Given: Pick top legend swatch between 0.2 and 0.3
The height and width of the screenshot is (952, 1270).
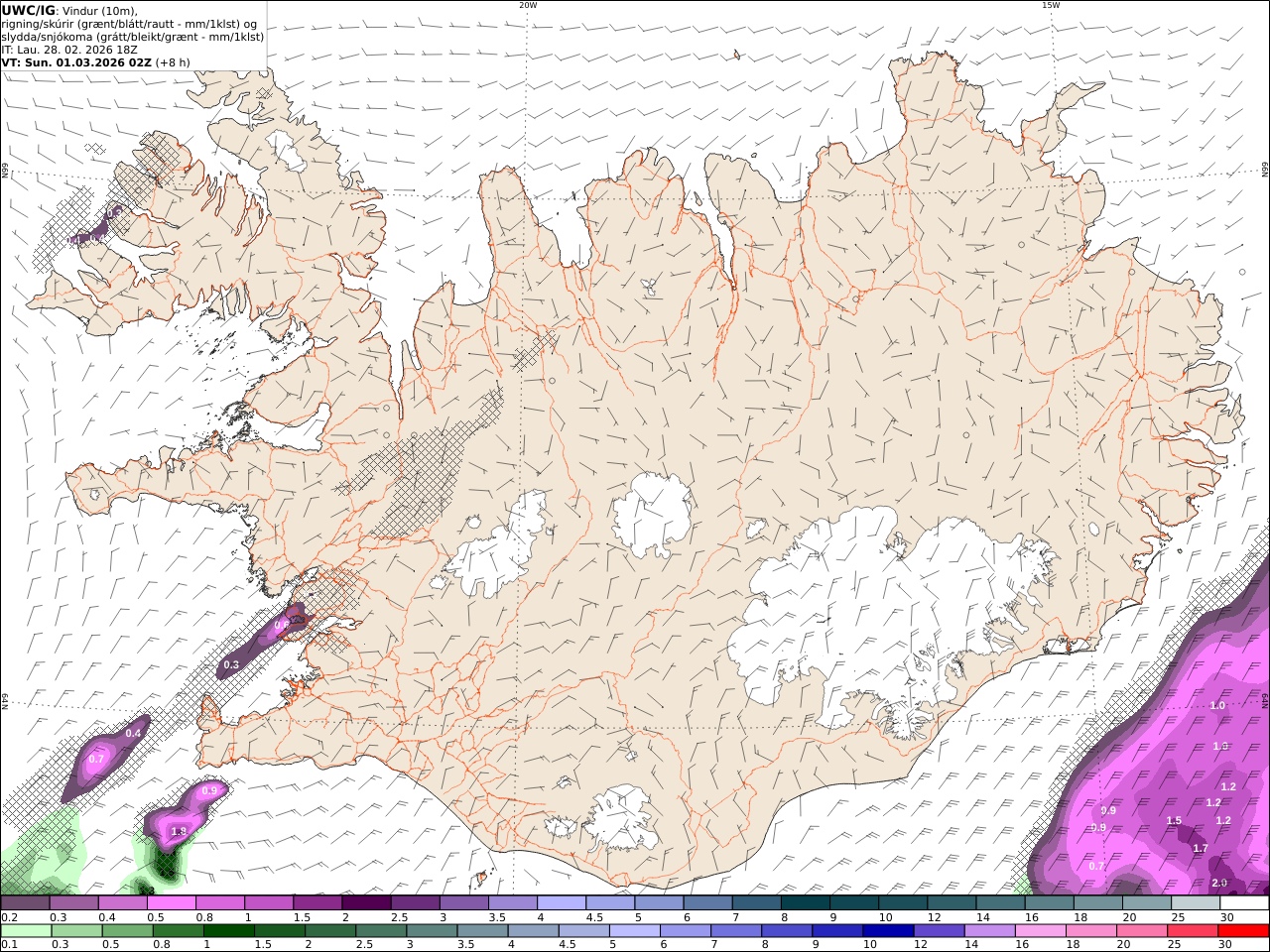Looking at the screenshot, I should point(25,903).
